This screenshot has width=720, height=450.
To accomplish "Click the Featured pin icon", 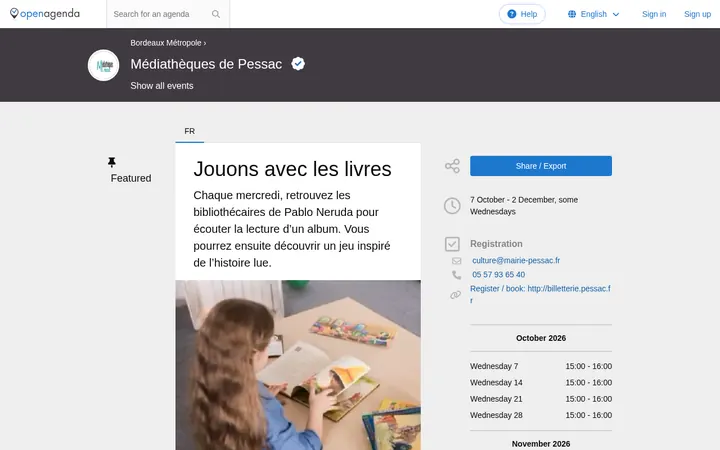I will (x=112, y=162).
